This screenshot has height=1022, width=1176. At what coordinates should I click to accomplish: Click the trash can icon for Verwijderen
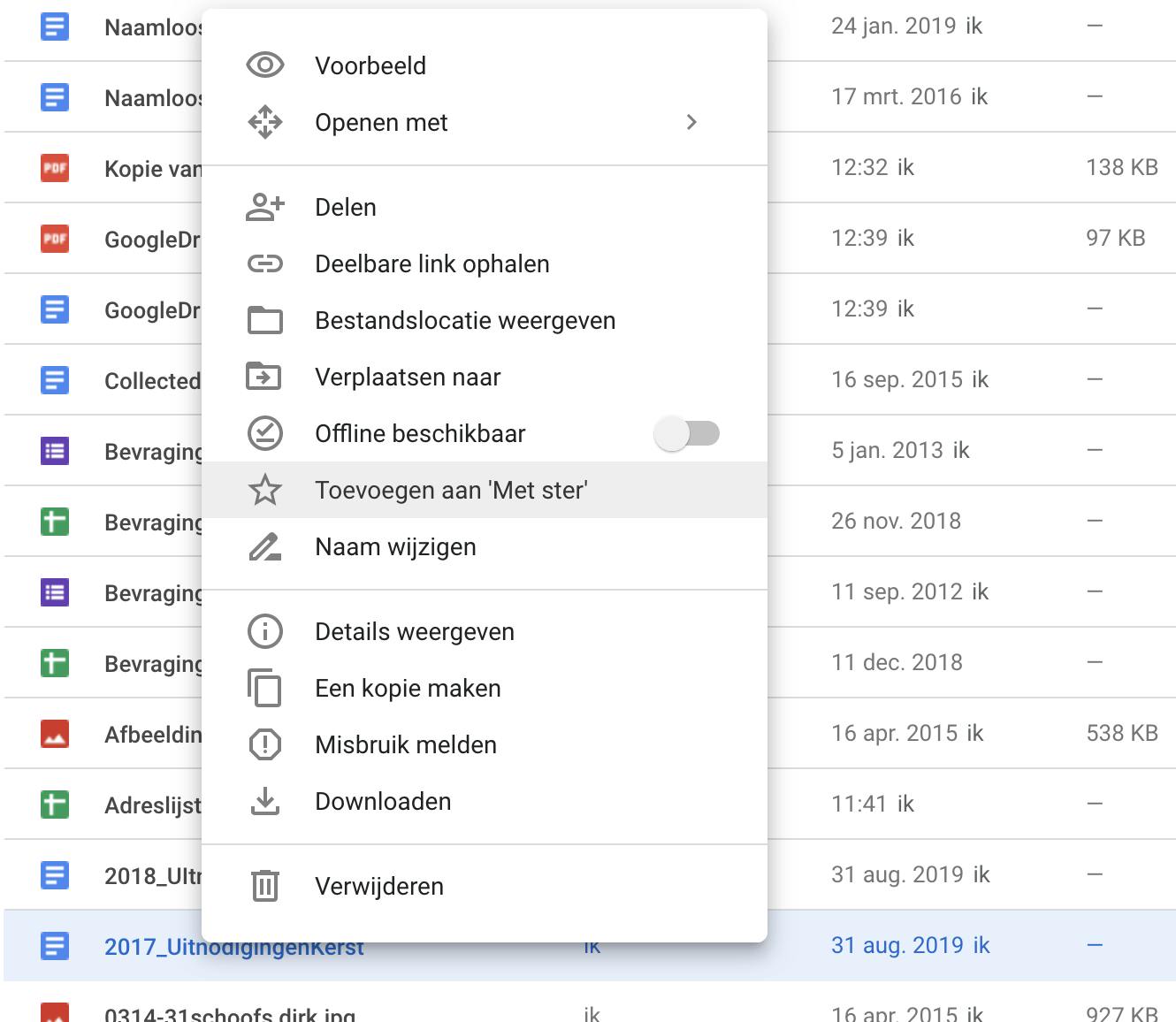(x=264, y=886)
